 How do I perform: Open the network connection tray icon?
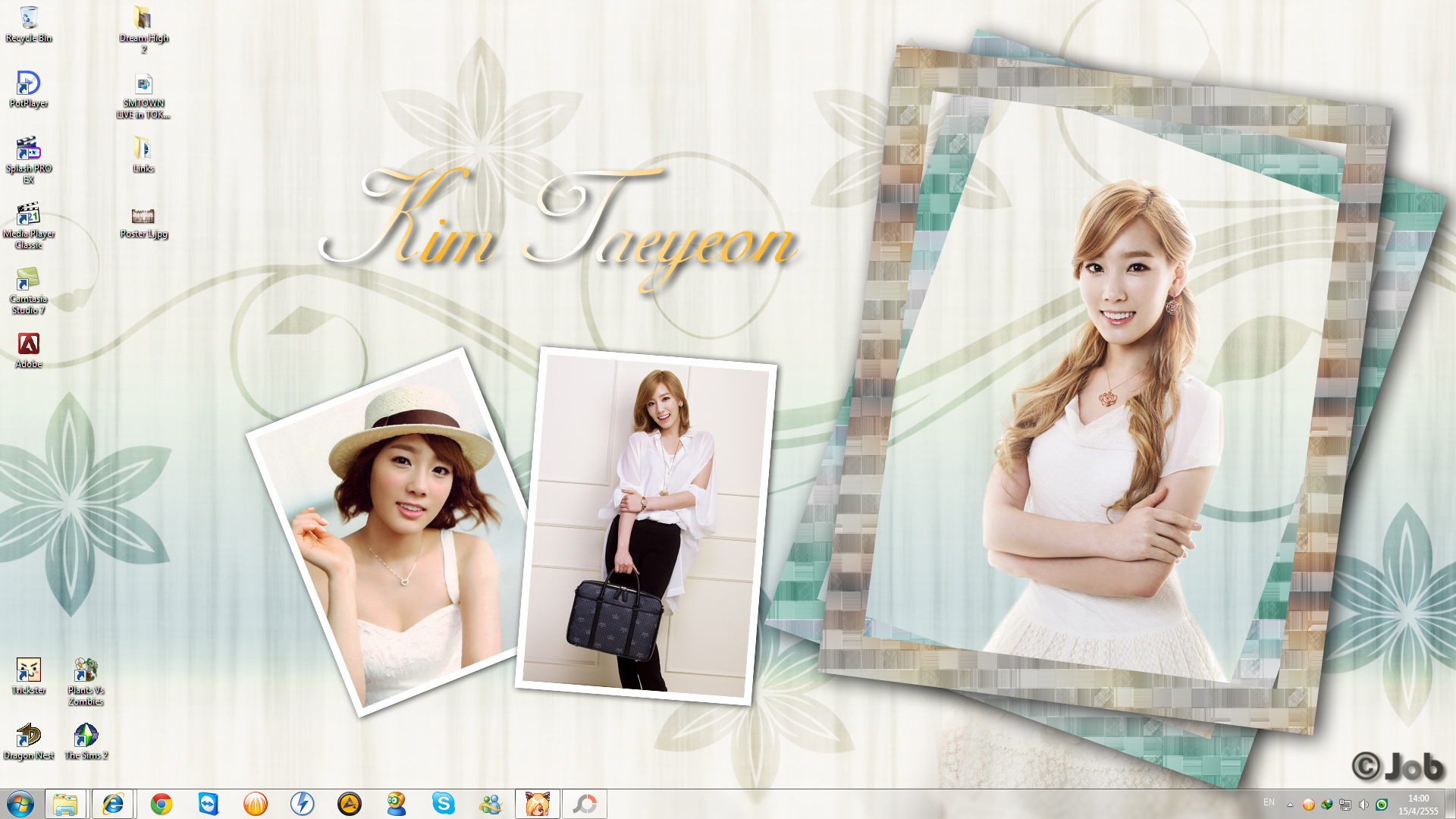pos(1345,805)
